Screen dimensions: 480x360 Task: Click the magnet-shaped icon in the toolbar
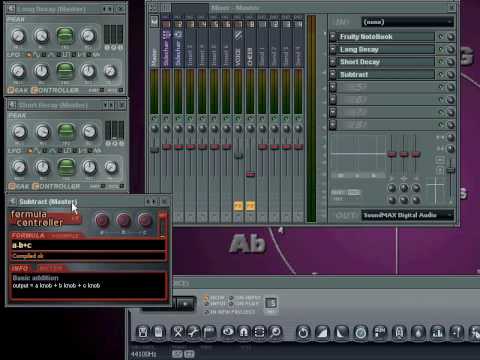244,332
